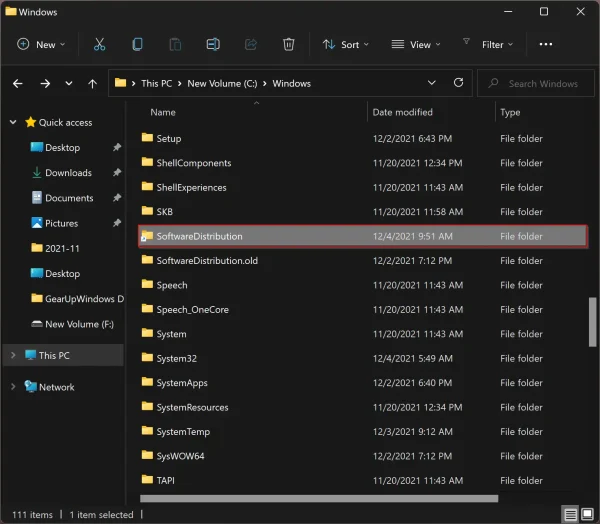Viewport: 600px width, 524px height.
Task: Click the vertical scrollbar thumb
Action: pyautogui.click(x=592, y=322)
